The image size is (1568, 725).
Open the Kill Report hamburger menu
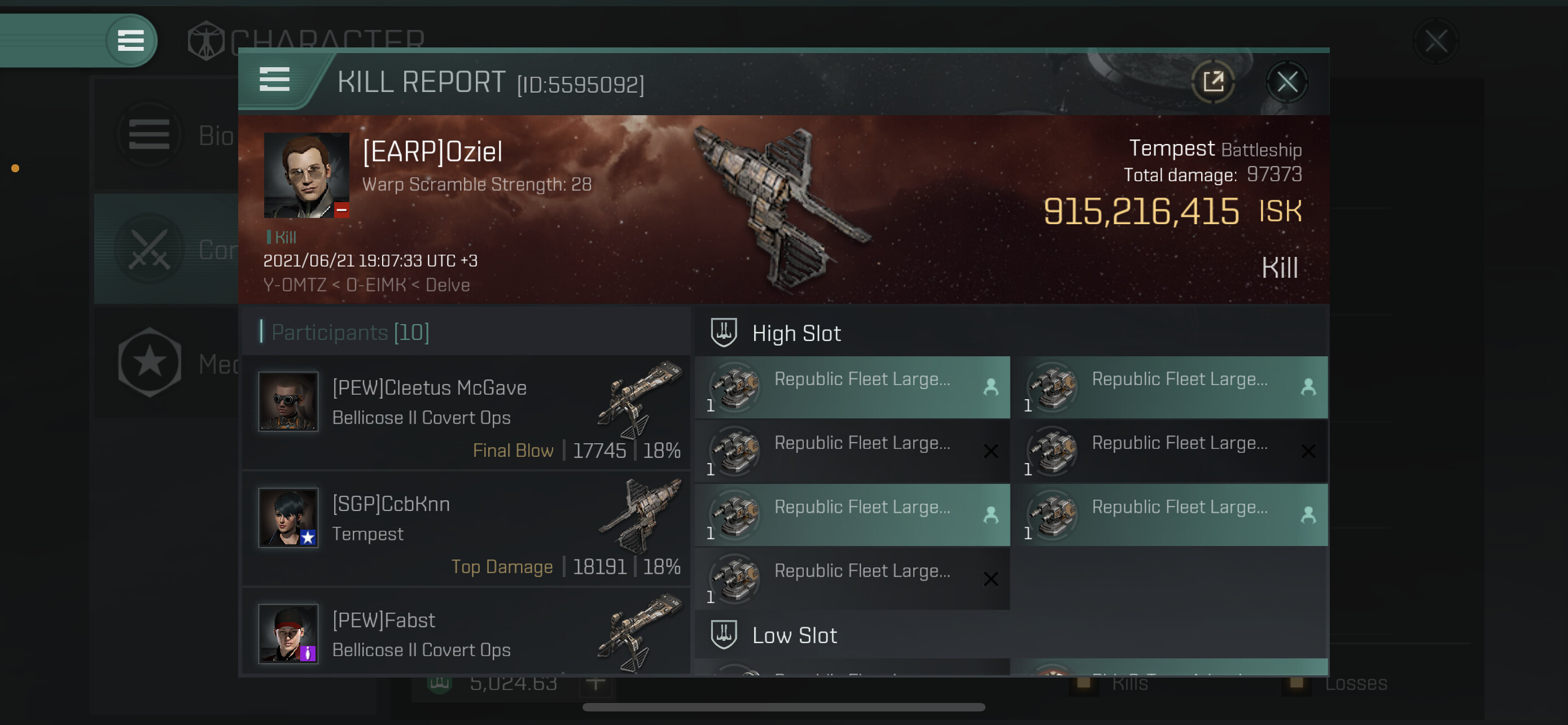tap(274, 80)
